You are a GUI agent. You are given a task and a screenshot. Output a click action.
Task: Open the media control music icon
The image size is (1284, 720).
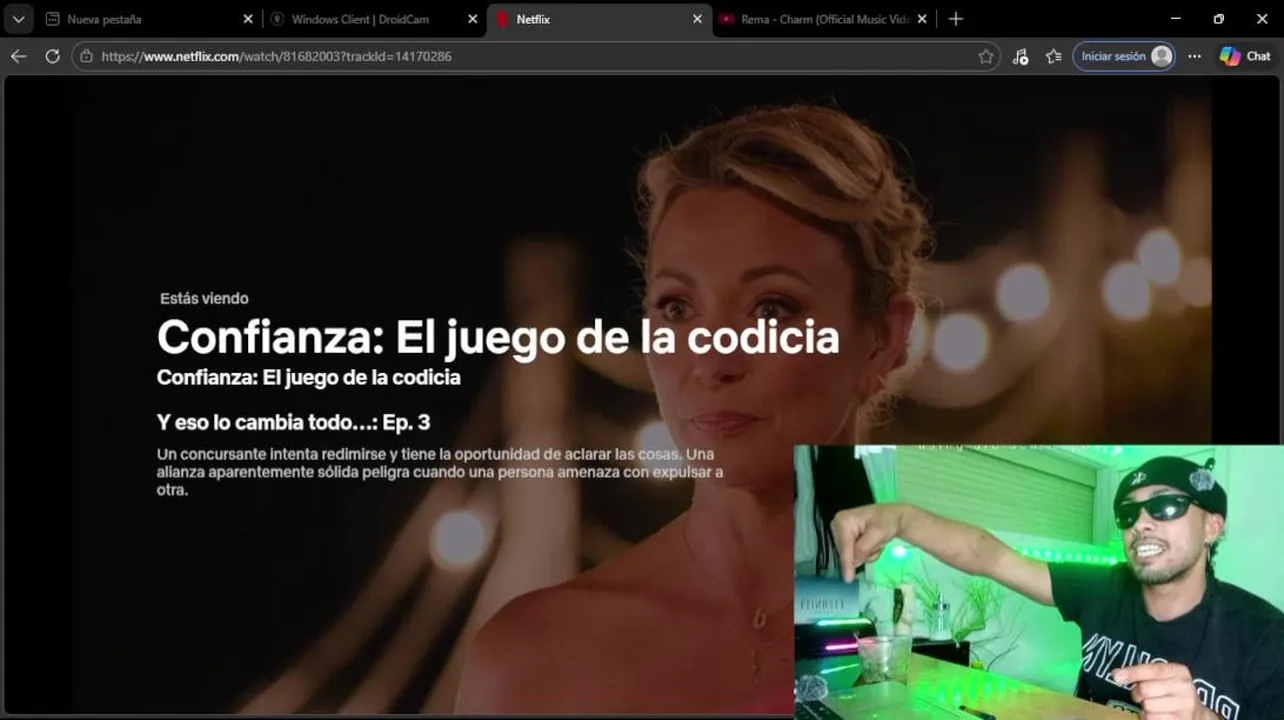[1020, 56]
